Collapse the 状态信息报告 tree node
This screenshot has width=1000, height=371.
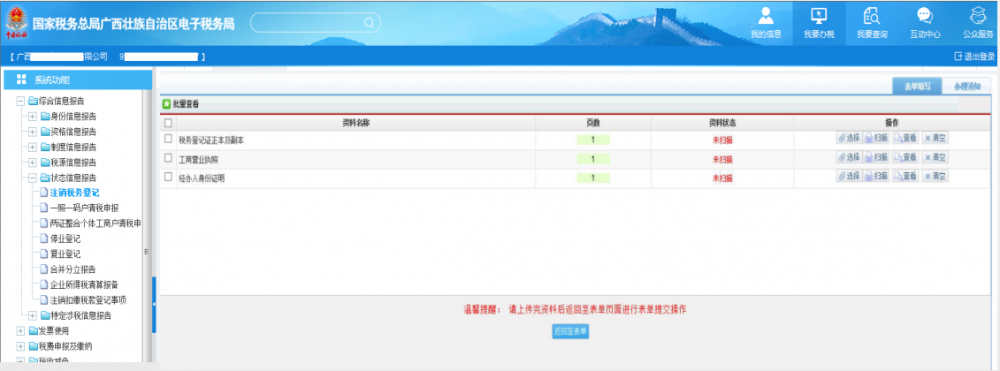pos(33,177)
